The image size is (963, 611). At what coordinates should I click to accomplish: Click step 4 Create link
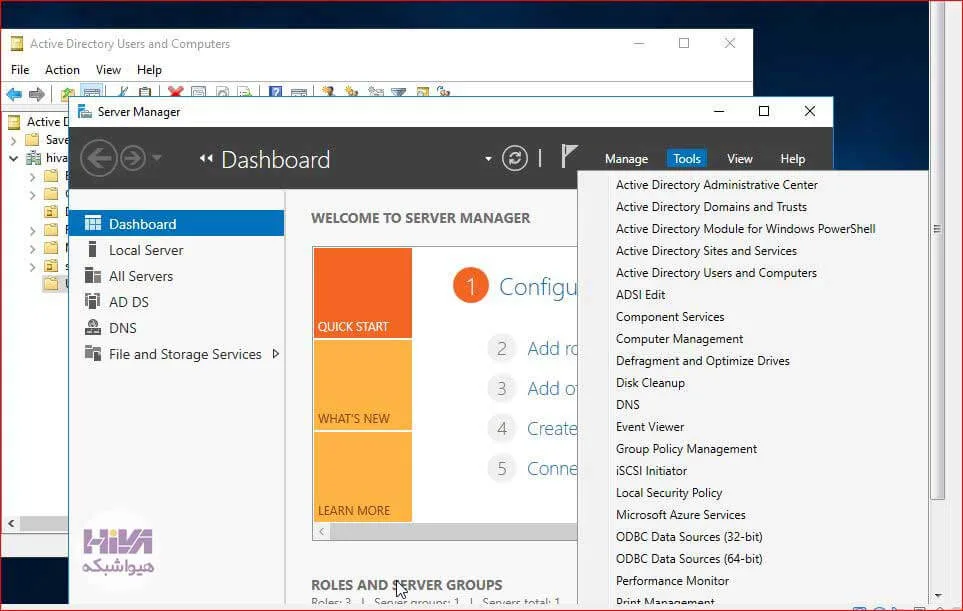click(x=552, y=429)
